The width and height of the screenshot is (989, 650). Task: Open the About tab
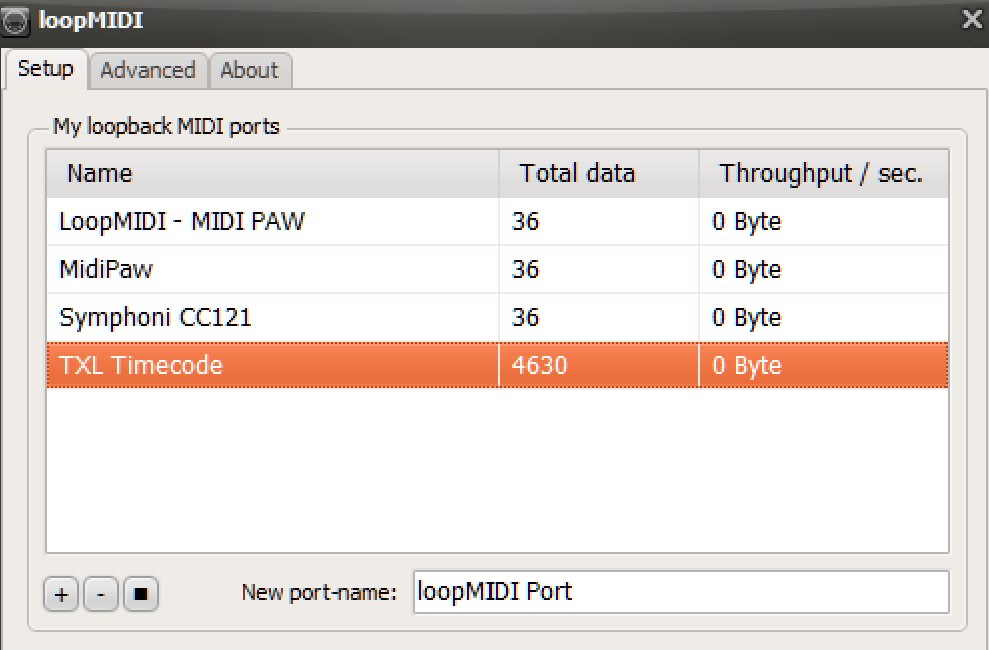249,70
